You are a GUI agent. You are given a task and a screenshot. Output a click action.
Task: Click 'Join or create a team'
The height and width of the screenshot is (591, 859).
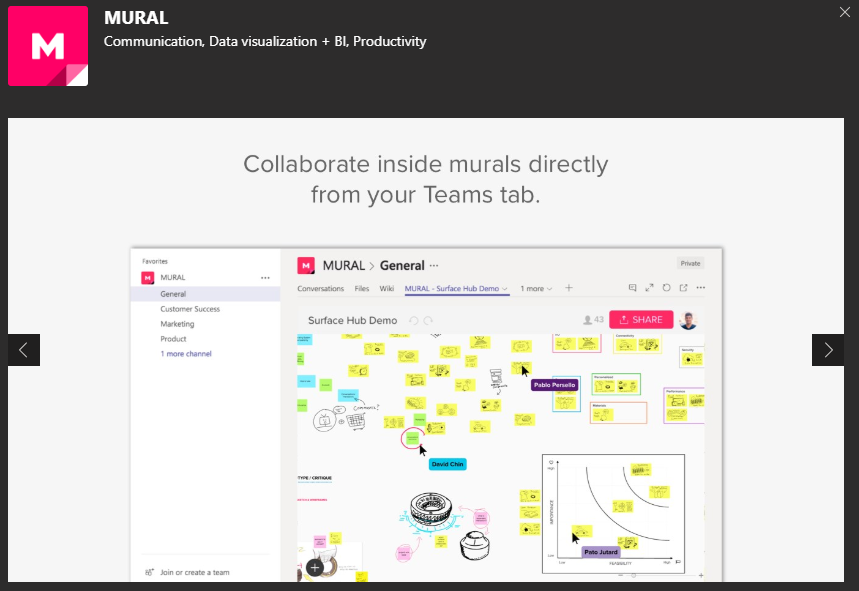[x=187, y=572]
